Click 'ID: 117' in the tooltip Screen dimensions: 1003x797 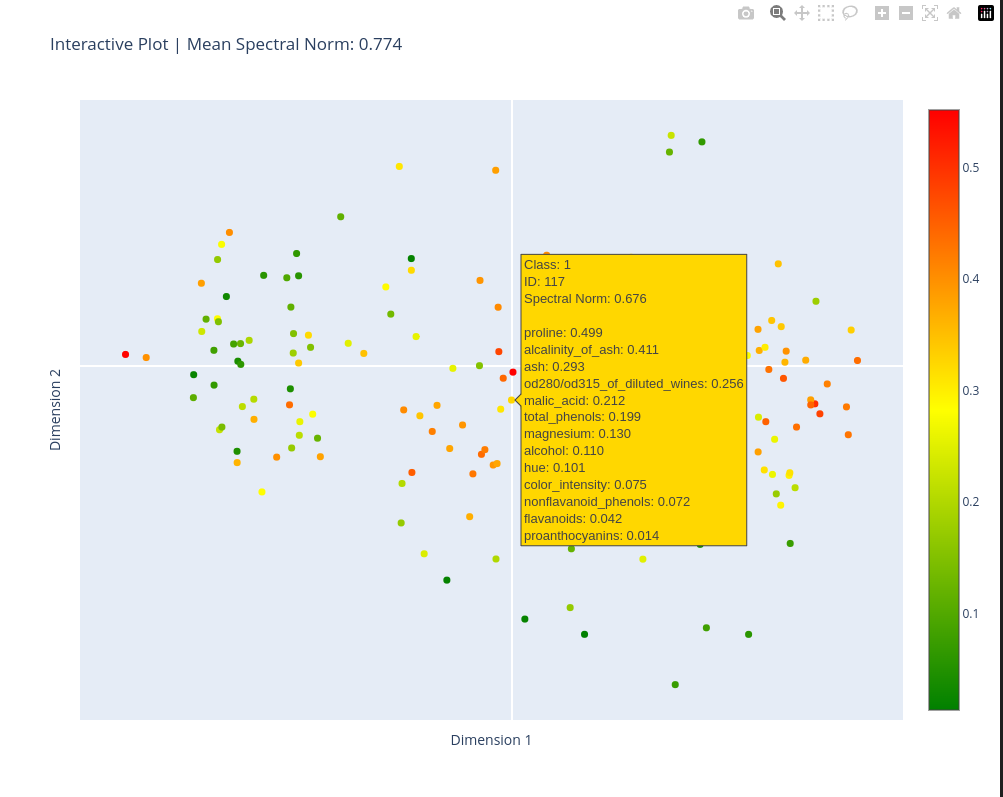(544, 282)
